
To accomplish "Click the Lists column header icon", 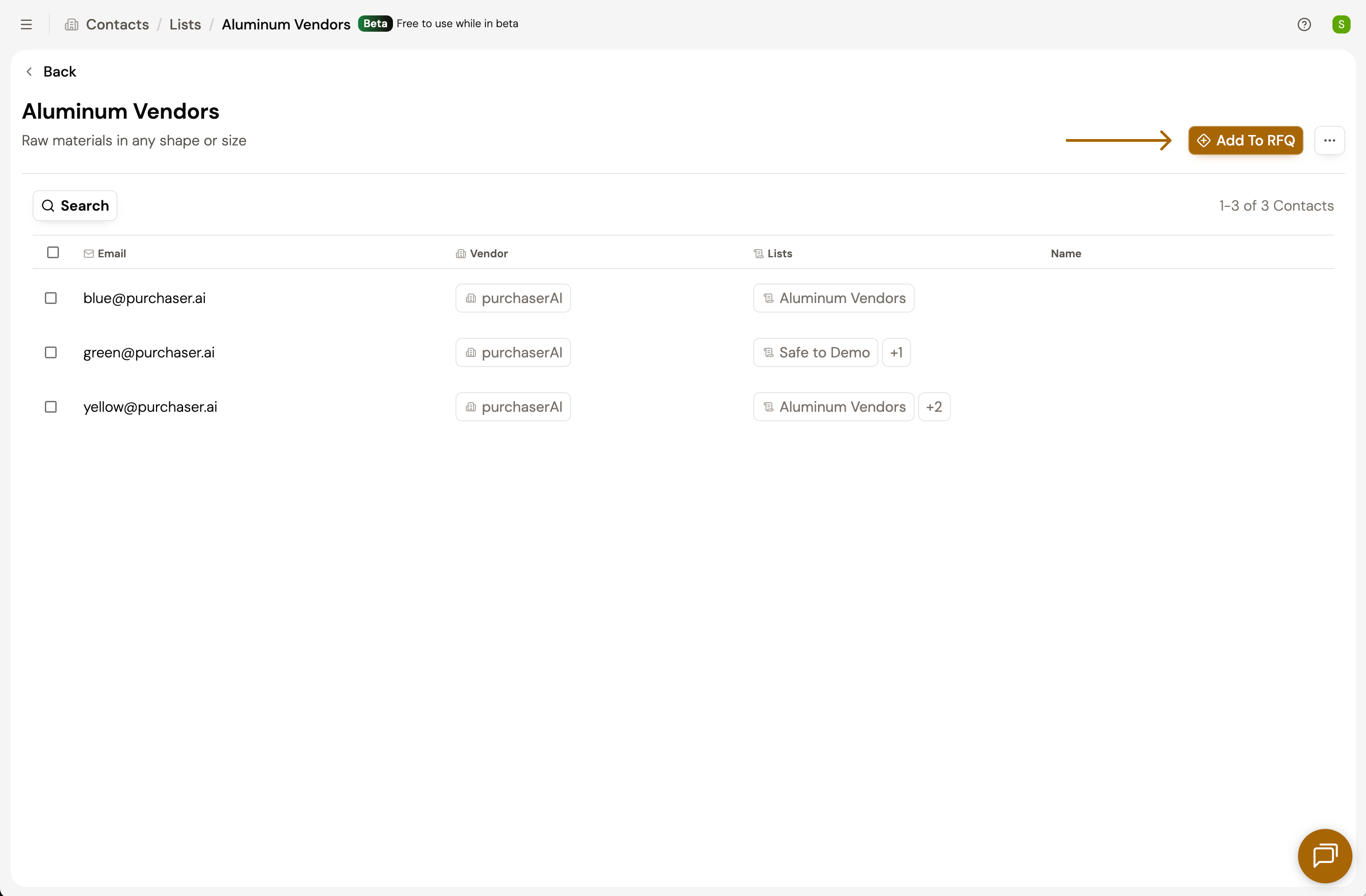I will pyautogui.click(x=758, y=253).
